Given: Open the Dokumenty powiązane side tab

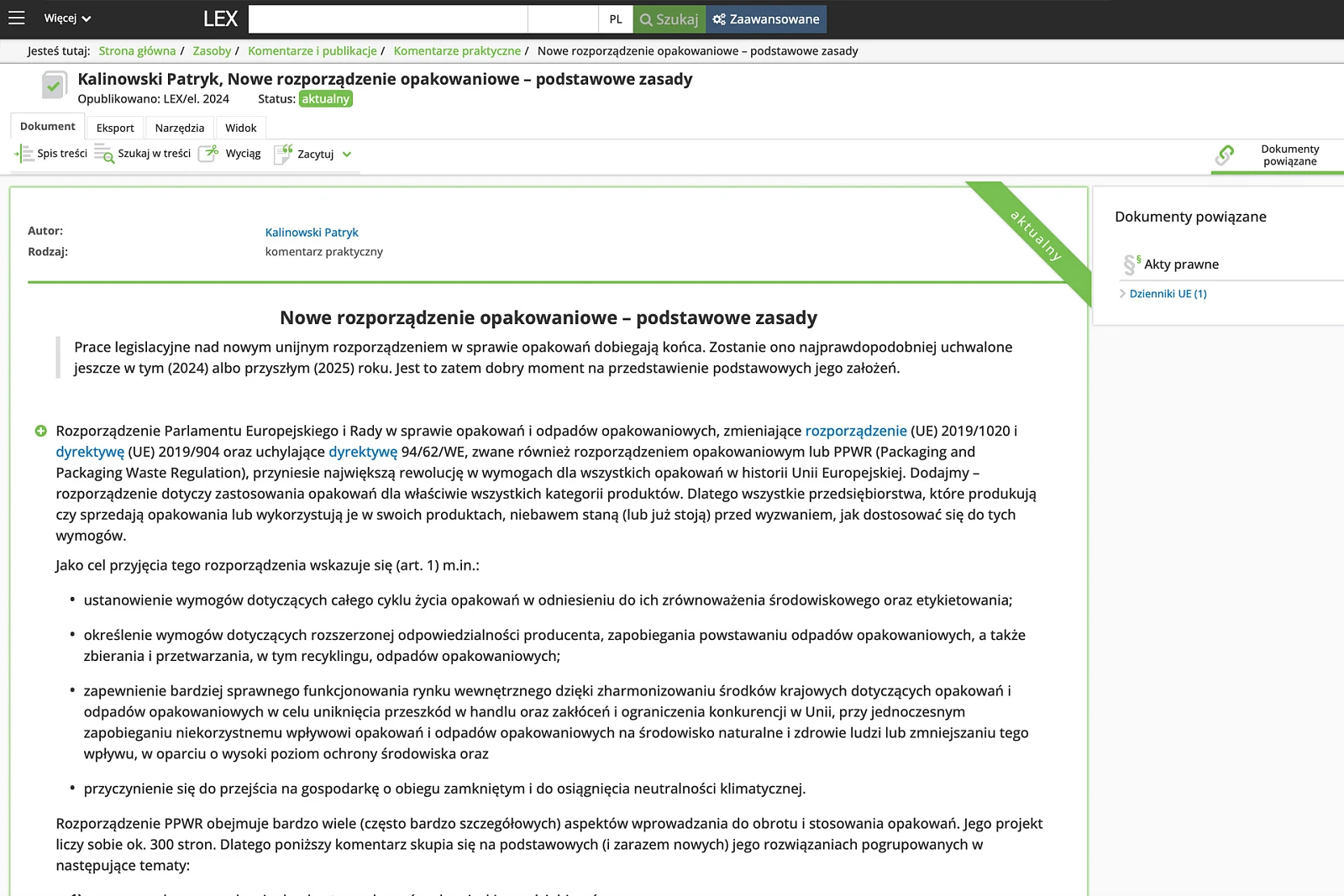Looking at the screenshot, I should (1278, 155).
